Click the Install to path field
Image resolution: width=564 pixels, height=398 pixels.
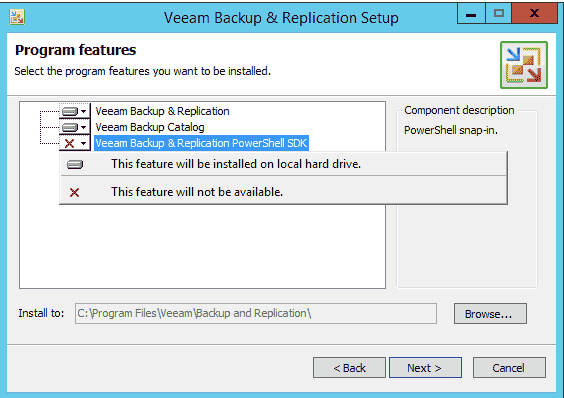click(256, 313)
